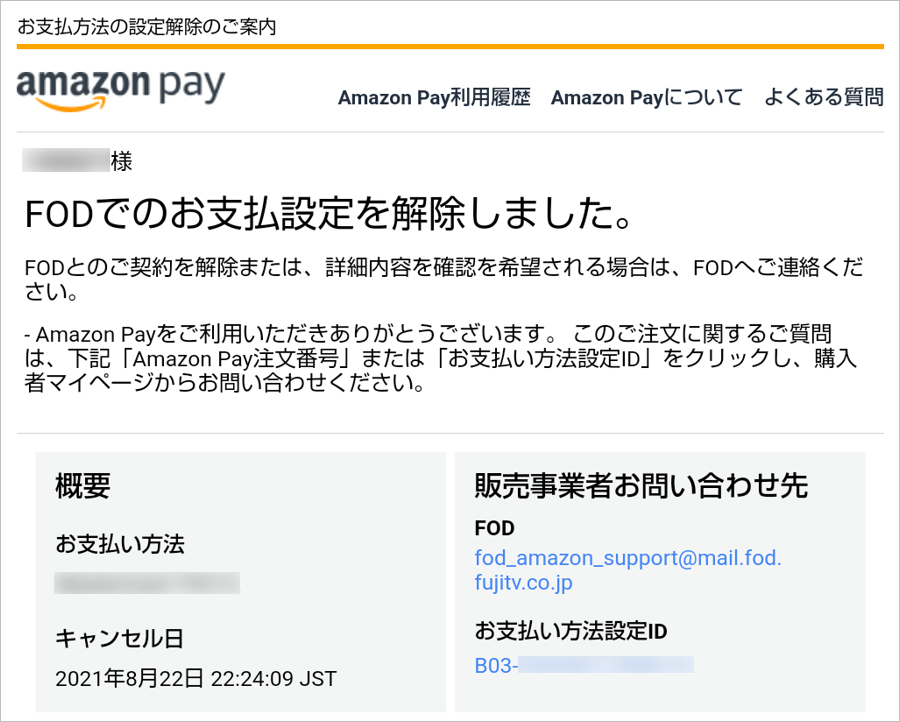The height and width of the screenshot is (722, 900).
Task: Click the bold FOD merchant name
Action: pyautogui.click(x=494, y=528)
